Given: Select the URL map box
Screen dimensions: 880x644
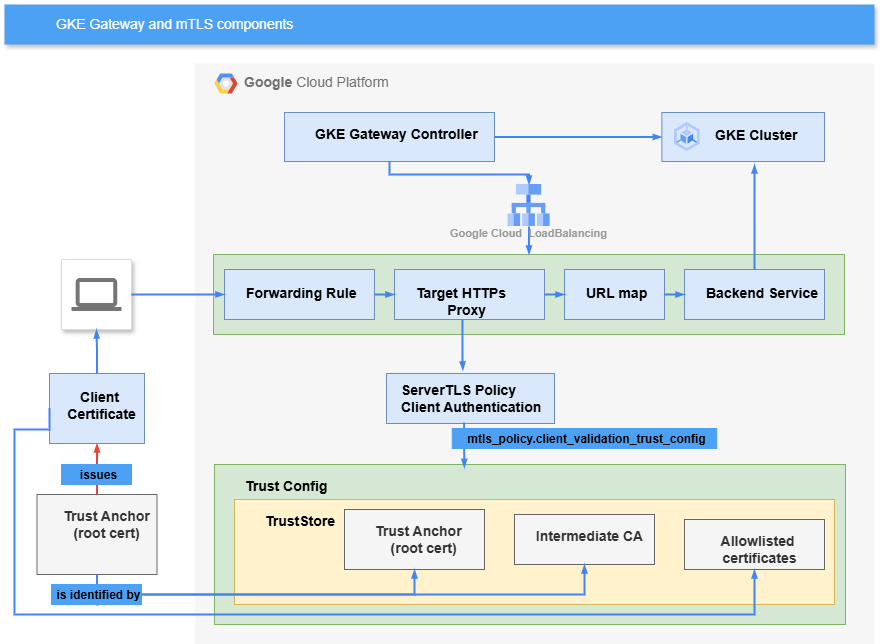Looking at the screenshot, I should click(615, 294).
